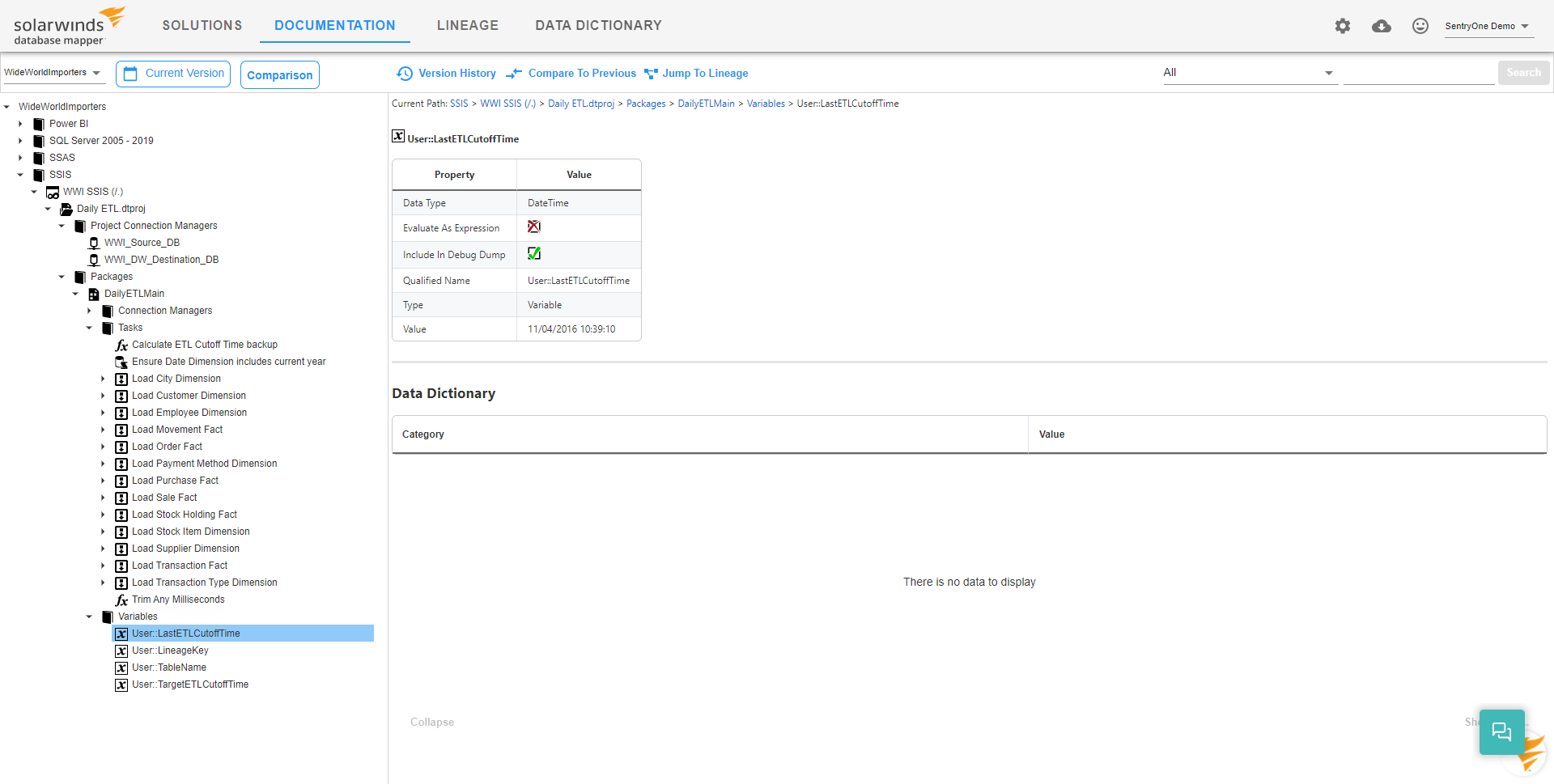Image resolution: width=1554 pixels, height=784 pixels.
Task: Click the Jump To Lineage diagram icon
Action: tap(651, 74)
